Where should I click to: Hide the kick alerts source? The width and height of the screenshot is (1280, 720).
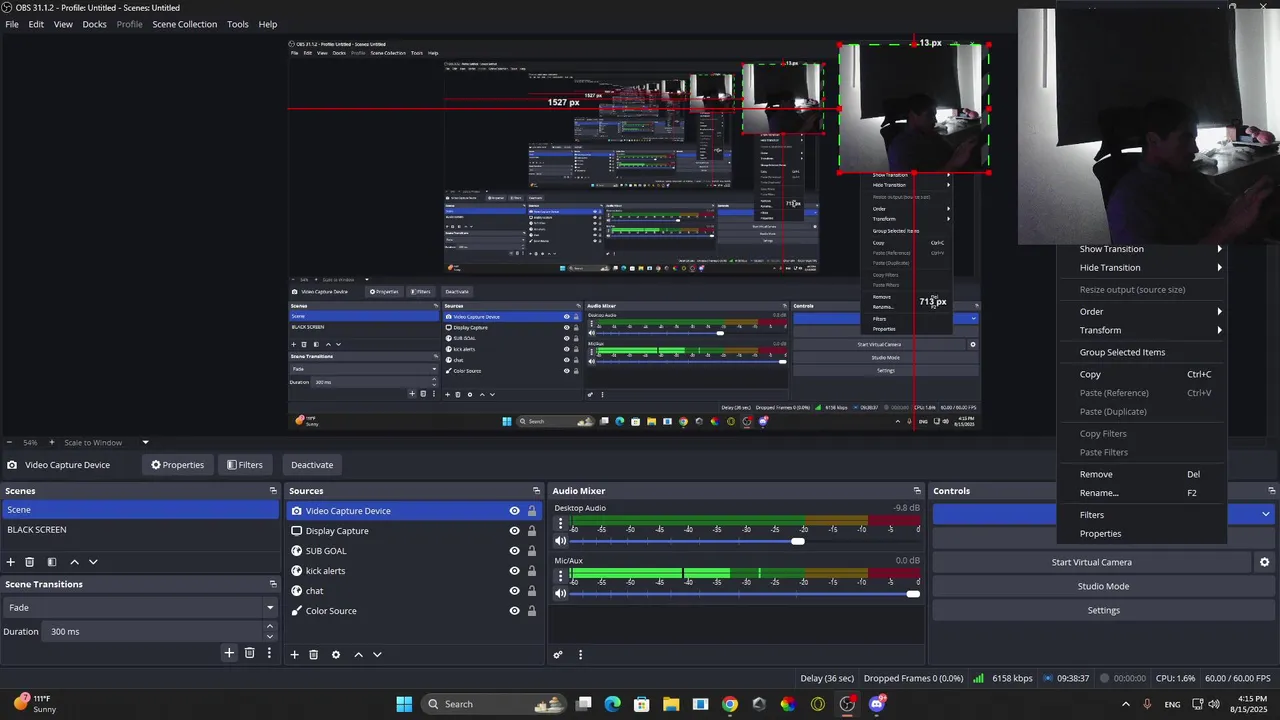click(514, 571)
